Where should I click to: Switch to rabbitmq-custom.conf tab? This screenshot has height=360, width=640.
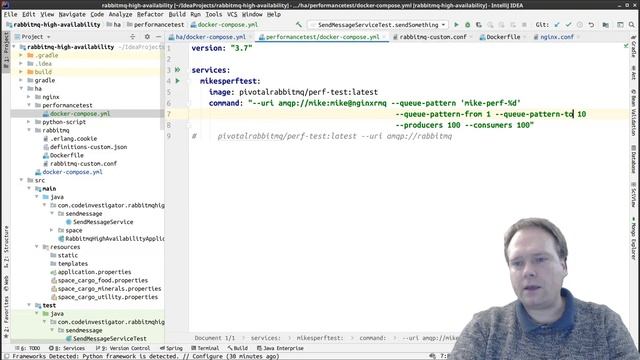tap(432, 37)
